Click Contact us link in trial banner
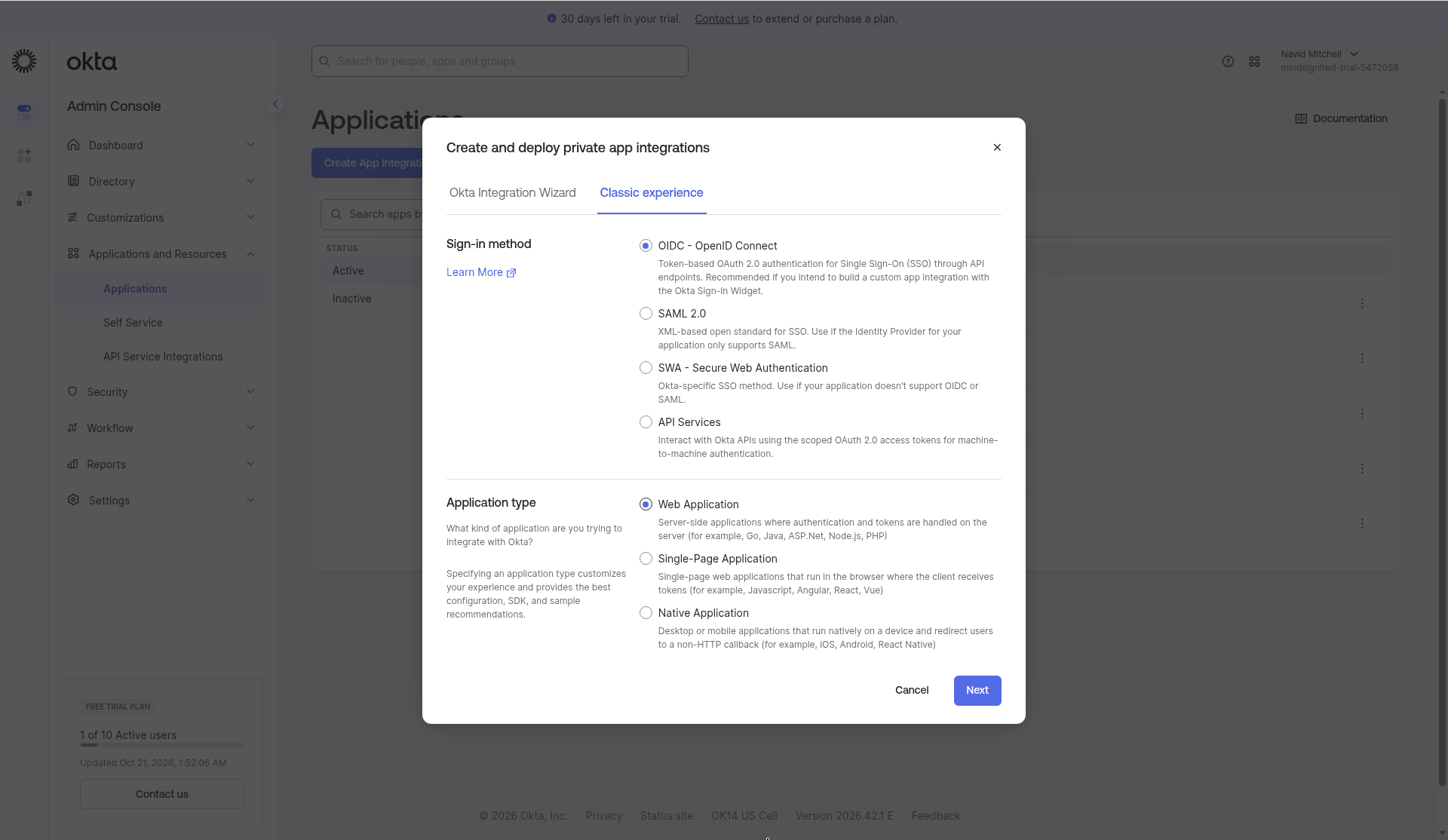The height and width of the screenshot is (840, 1448). tap(722, 19)
